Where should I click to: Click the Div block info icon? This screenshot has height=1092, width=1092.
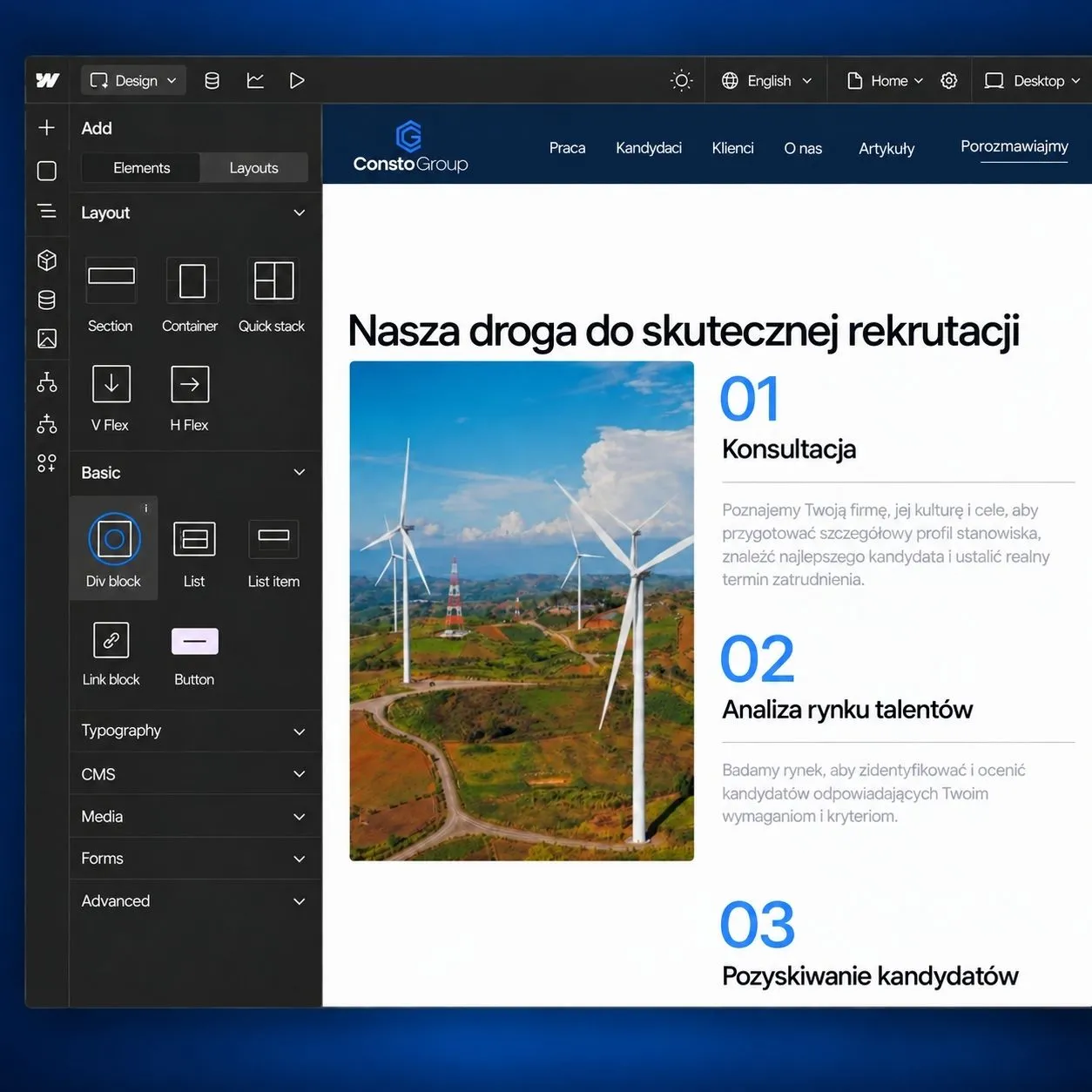tap(146, 509)
